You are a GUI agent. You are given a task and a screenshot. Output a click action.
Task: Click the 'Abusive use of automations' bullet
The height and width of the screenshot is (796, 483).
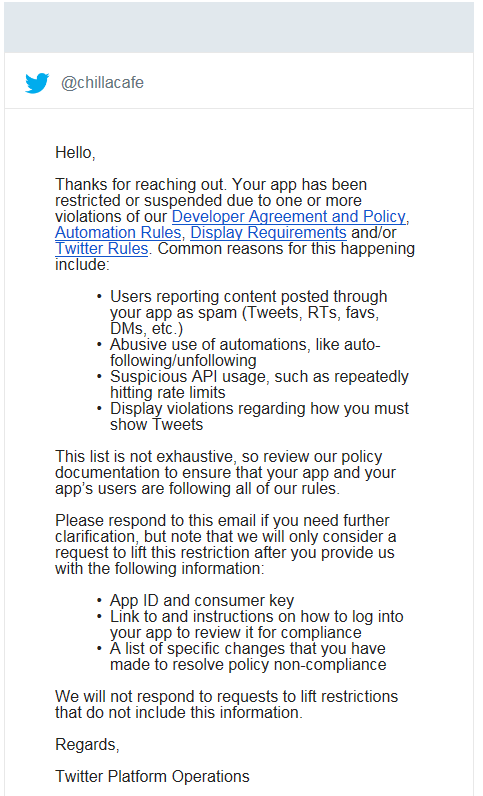click(x=245, y=352)
